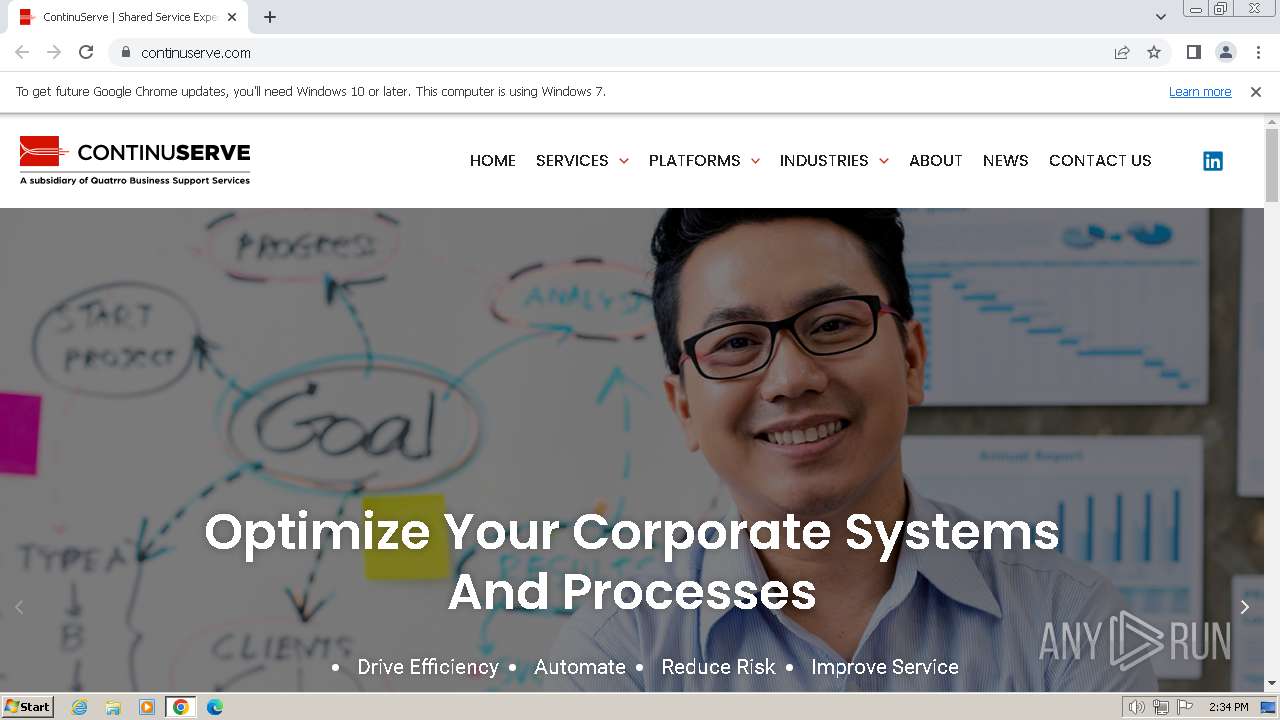Click Show desktop button in tray
Viewport: 1280px width, 720px height.
point(1268,707)
